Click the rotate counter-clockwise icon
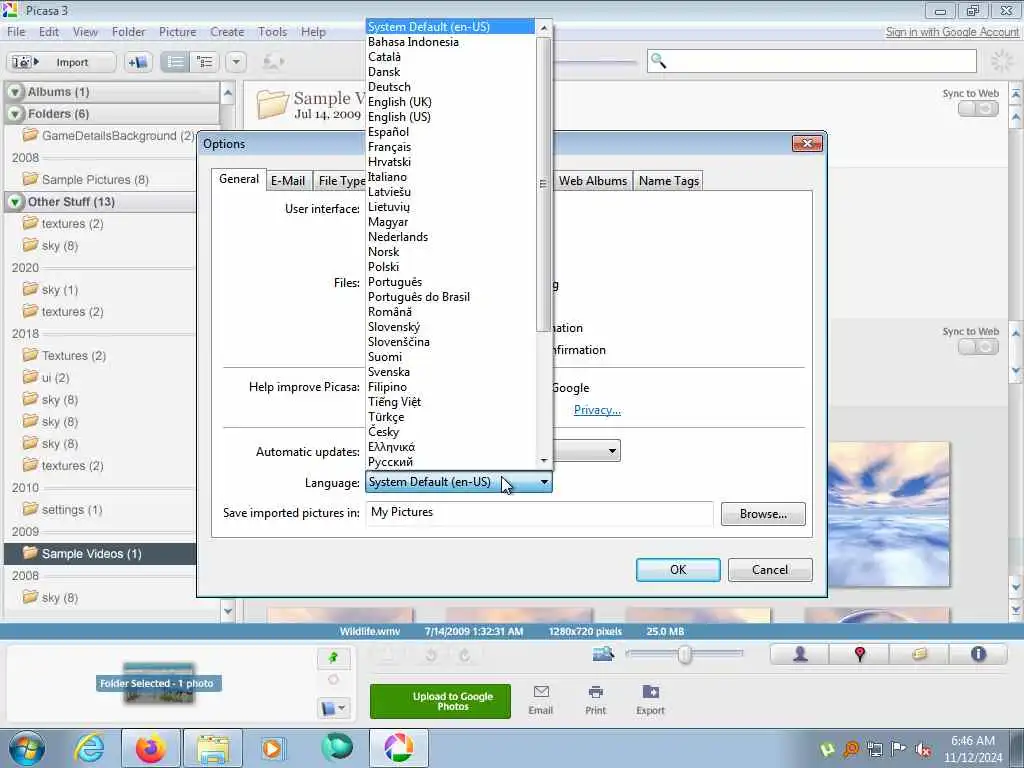This screenshot has width=1024, height=768. tap(430, 655)
